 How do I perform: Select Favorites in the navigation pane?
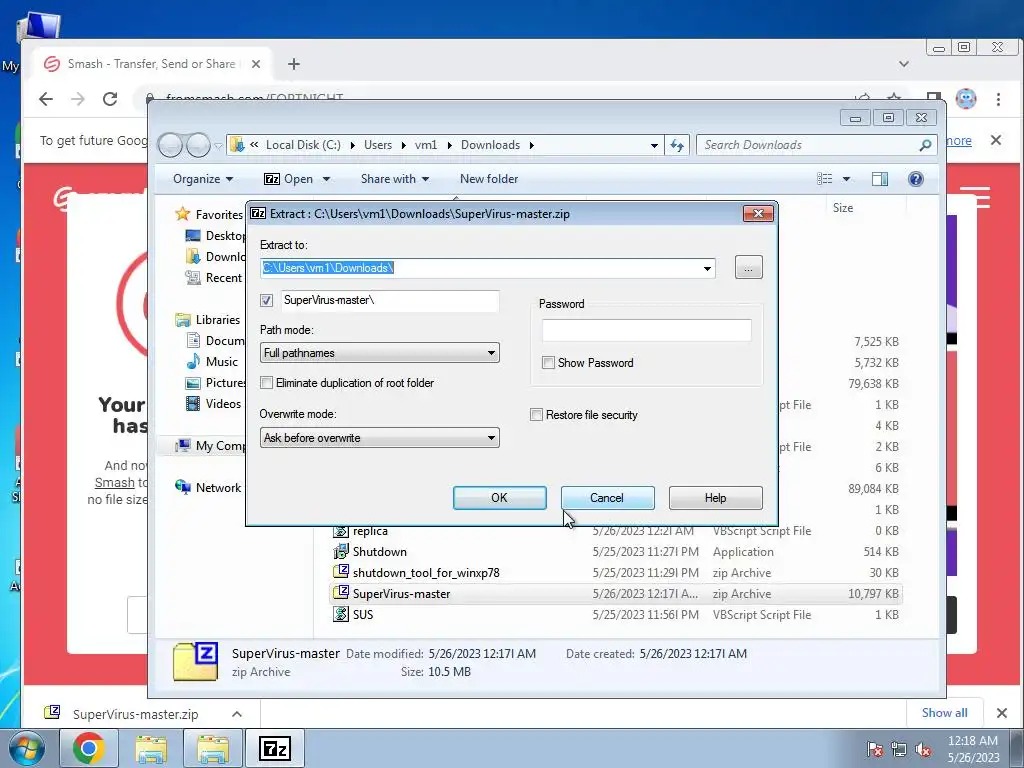pyautogui.click(x=219, y=215)
